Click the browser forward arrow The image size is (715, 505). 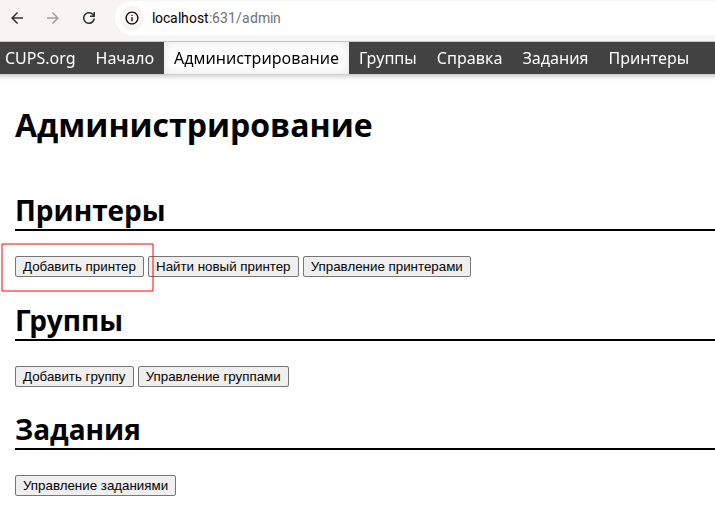point(54,18)
